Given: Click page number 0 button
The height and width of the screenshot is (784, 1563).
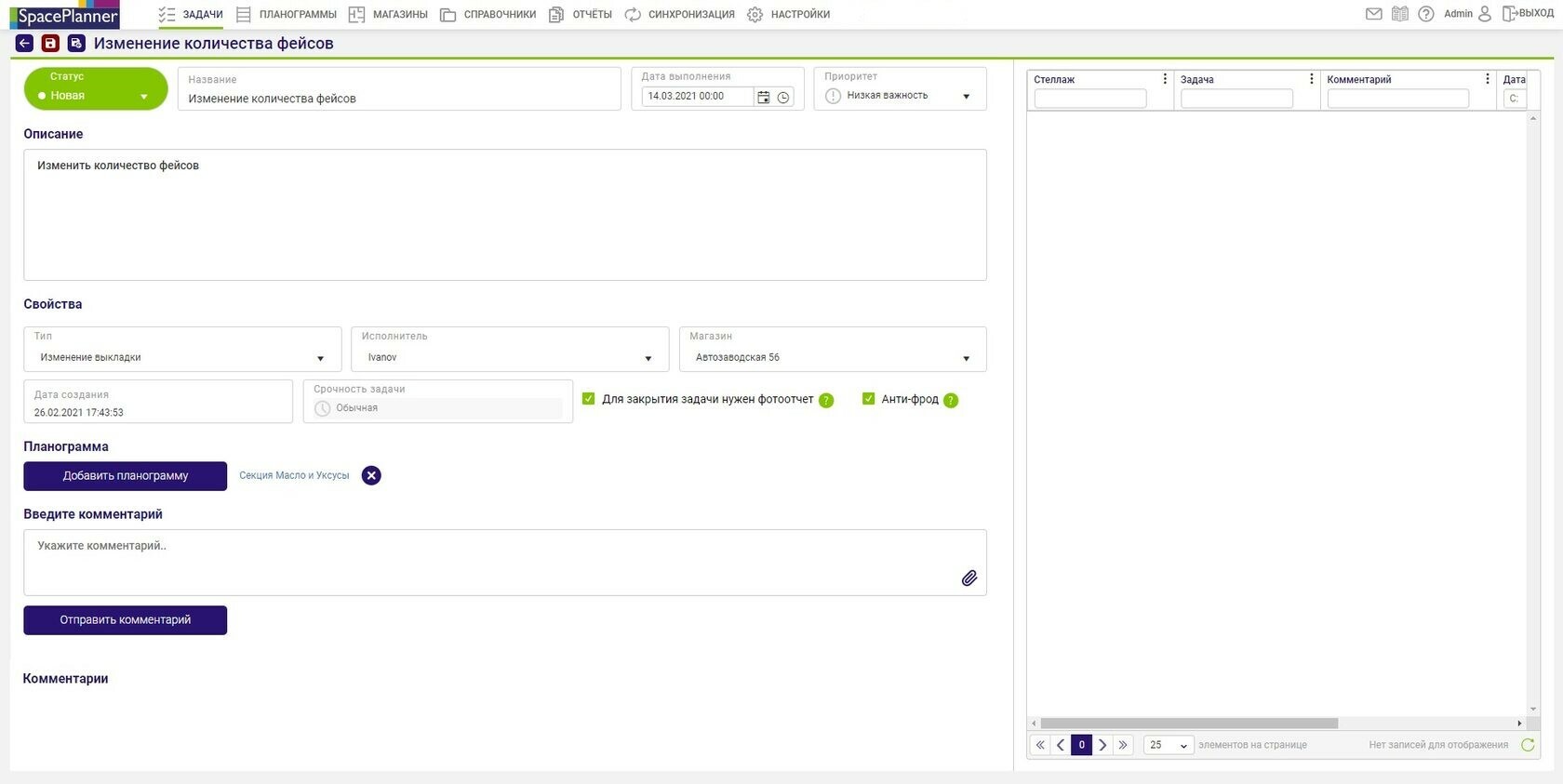Looking at the screenshot, I should 1081,745.
